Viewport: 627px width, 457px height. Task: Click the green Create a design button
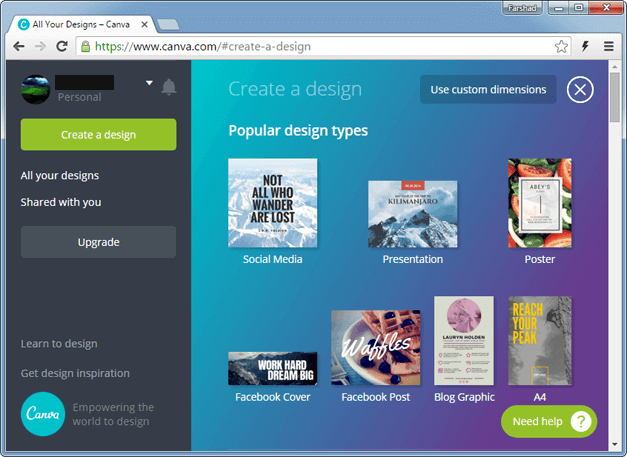click(98, 134)
